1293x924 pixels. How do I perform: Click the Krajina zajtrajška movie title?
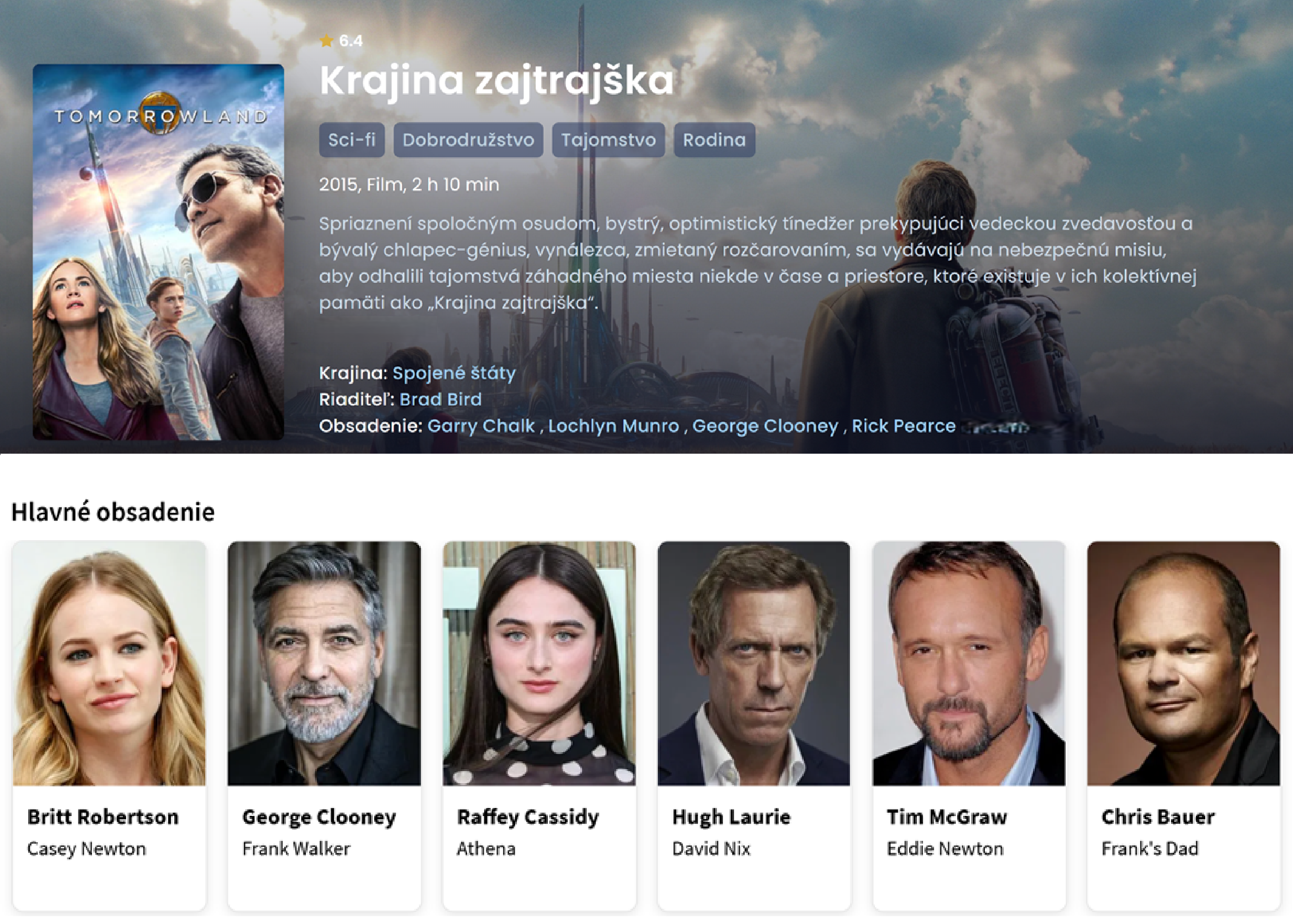point(496,80)
